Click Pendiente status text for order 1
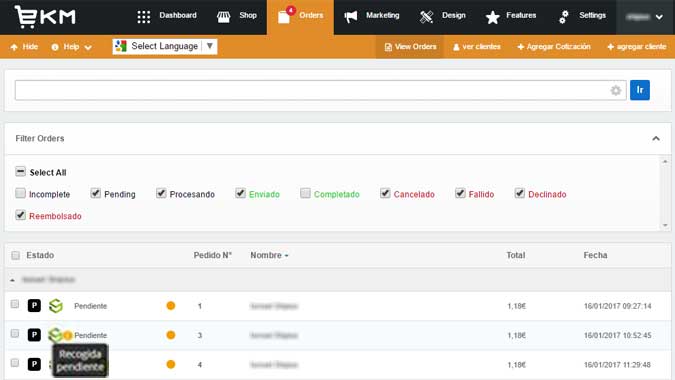 click(x=90, y=306)
